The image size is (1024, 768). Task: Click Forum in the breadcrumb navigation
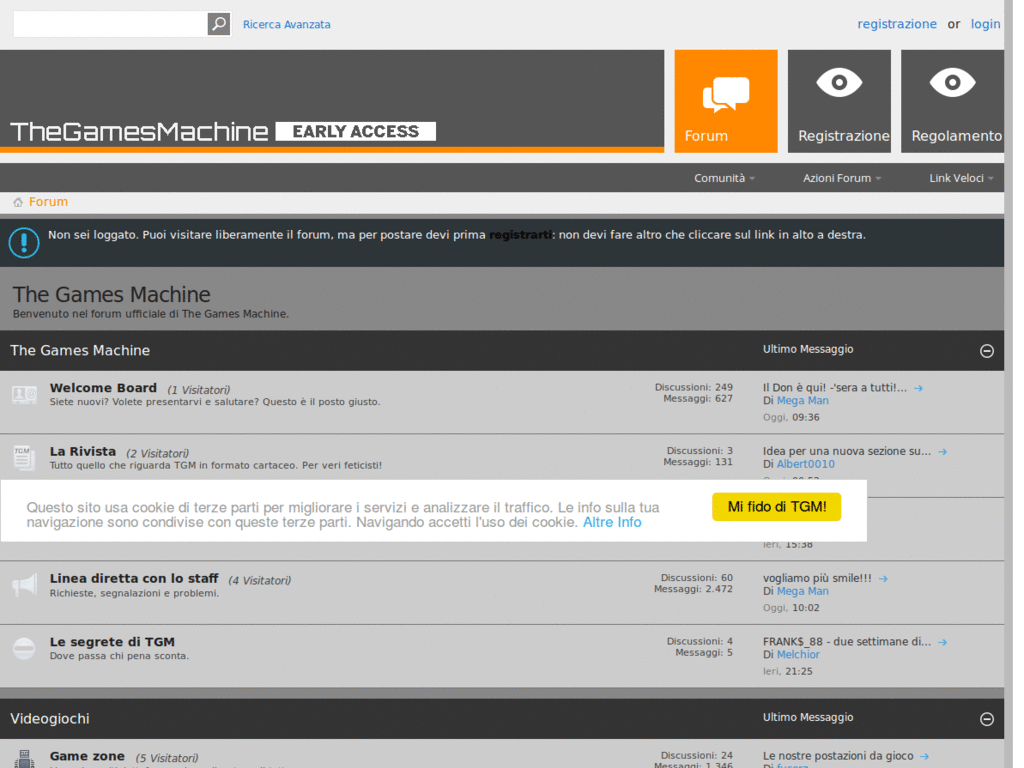47,201
